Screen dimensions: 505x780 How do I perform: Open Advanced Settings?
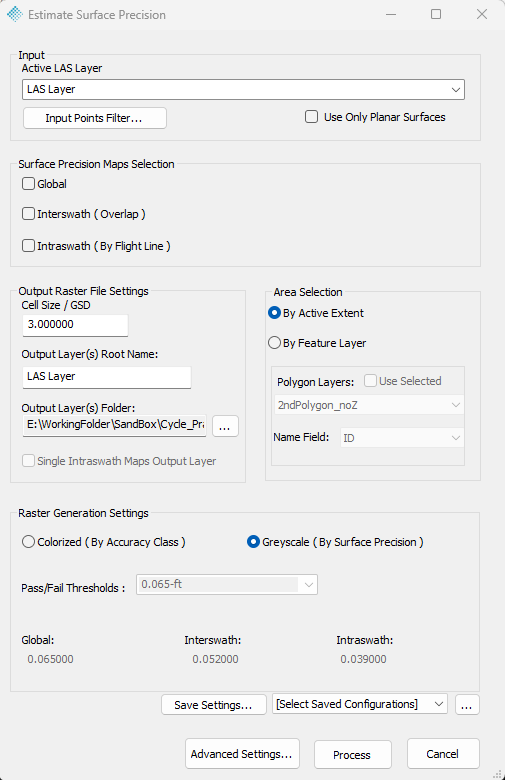pos(242,754)
